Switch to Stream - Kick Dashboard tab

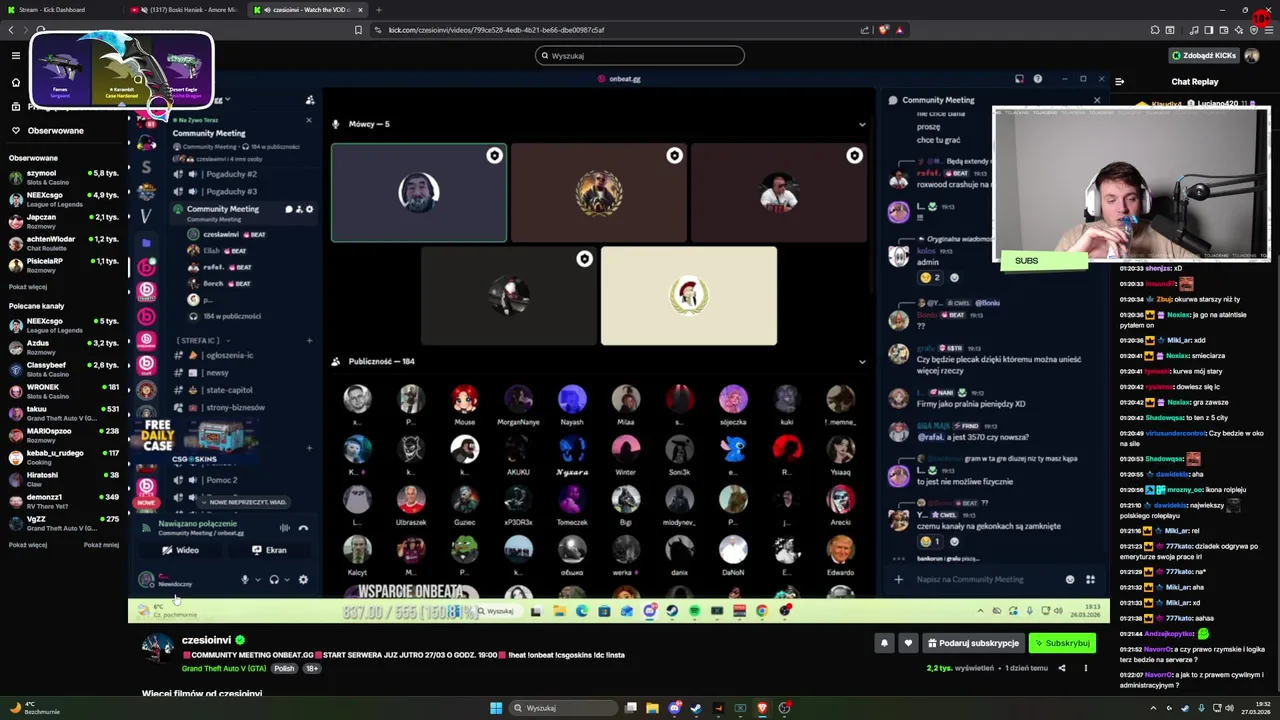(60, 10)
